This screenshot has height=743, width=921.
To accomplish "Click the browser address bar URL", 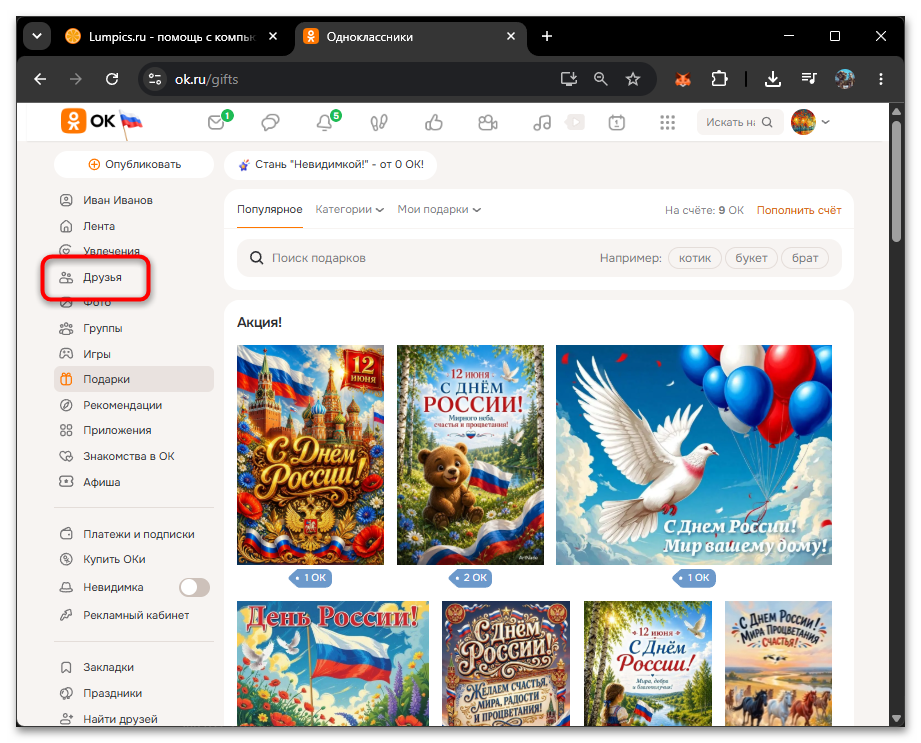I will click(206, 79).
